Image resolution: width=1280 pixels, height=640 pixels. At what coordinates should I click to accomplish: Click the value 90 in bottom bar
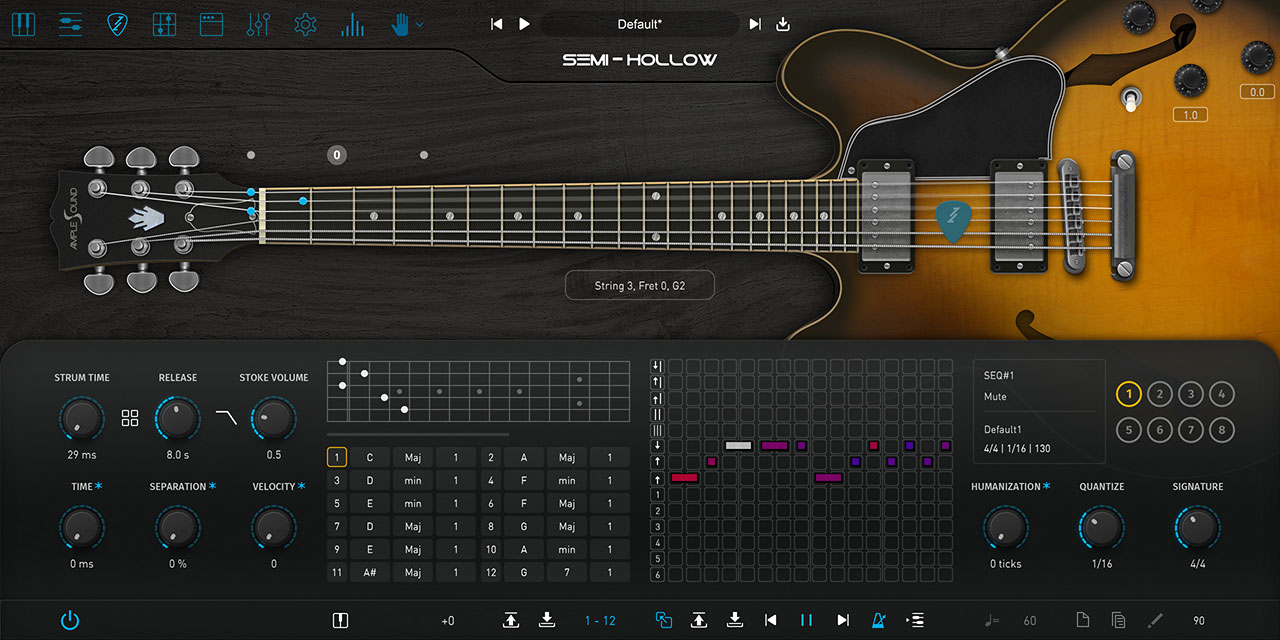(x=1199, y=621)
